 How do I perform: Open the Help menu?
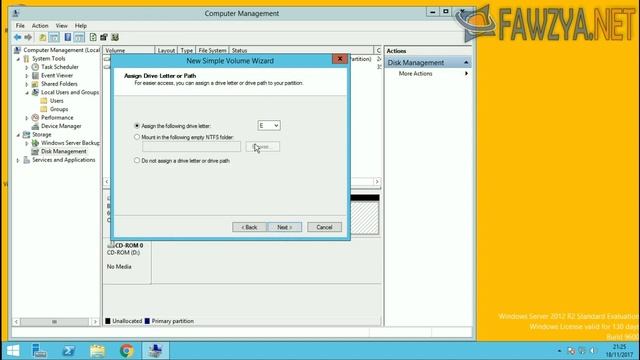pos(81,26)
